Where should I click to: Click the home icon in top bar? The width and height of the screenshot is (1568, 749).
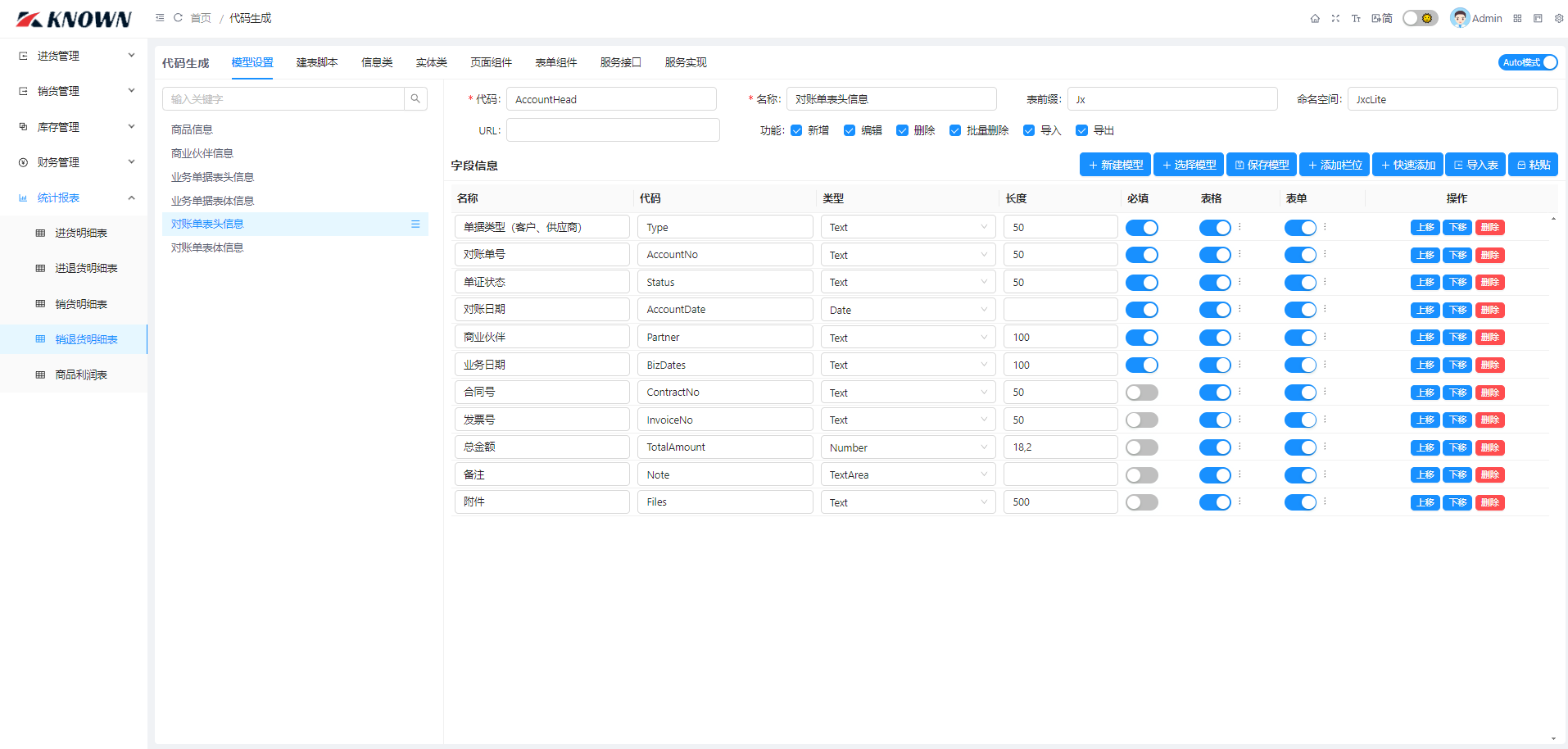tap(1315, 19)
